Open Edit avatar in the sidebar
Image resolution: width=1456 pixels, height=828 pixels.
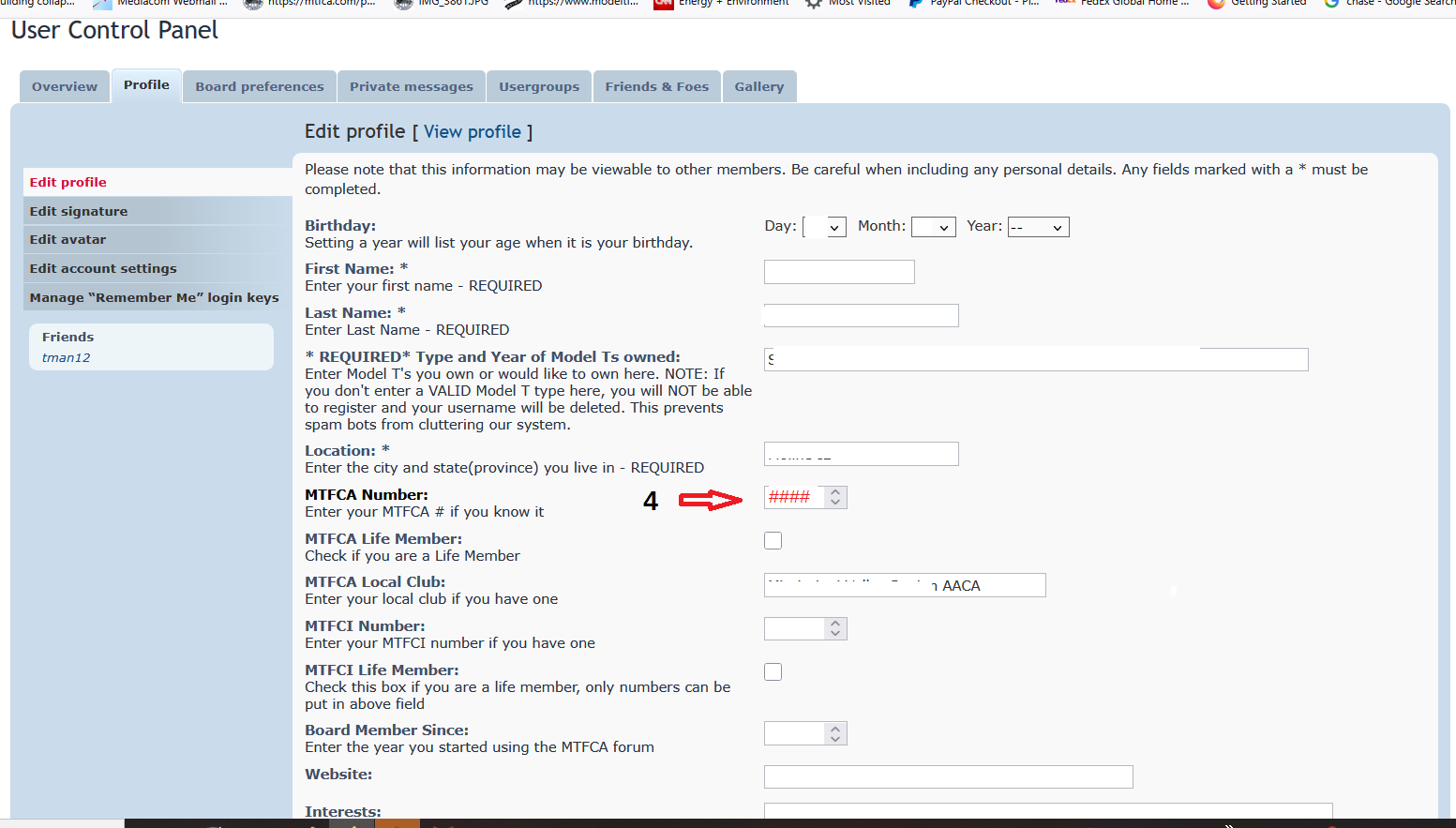[x=68, y=240]
